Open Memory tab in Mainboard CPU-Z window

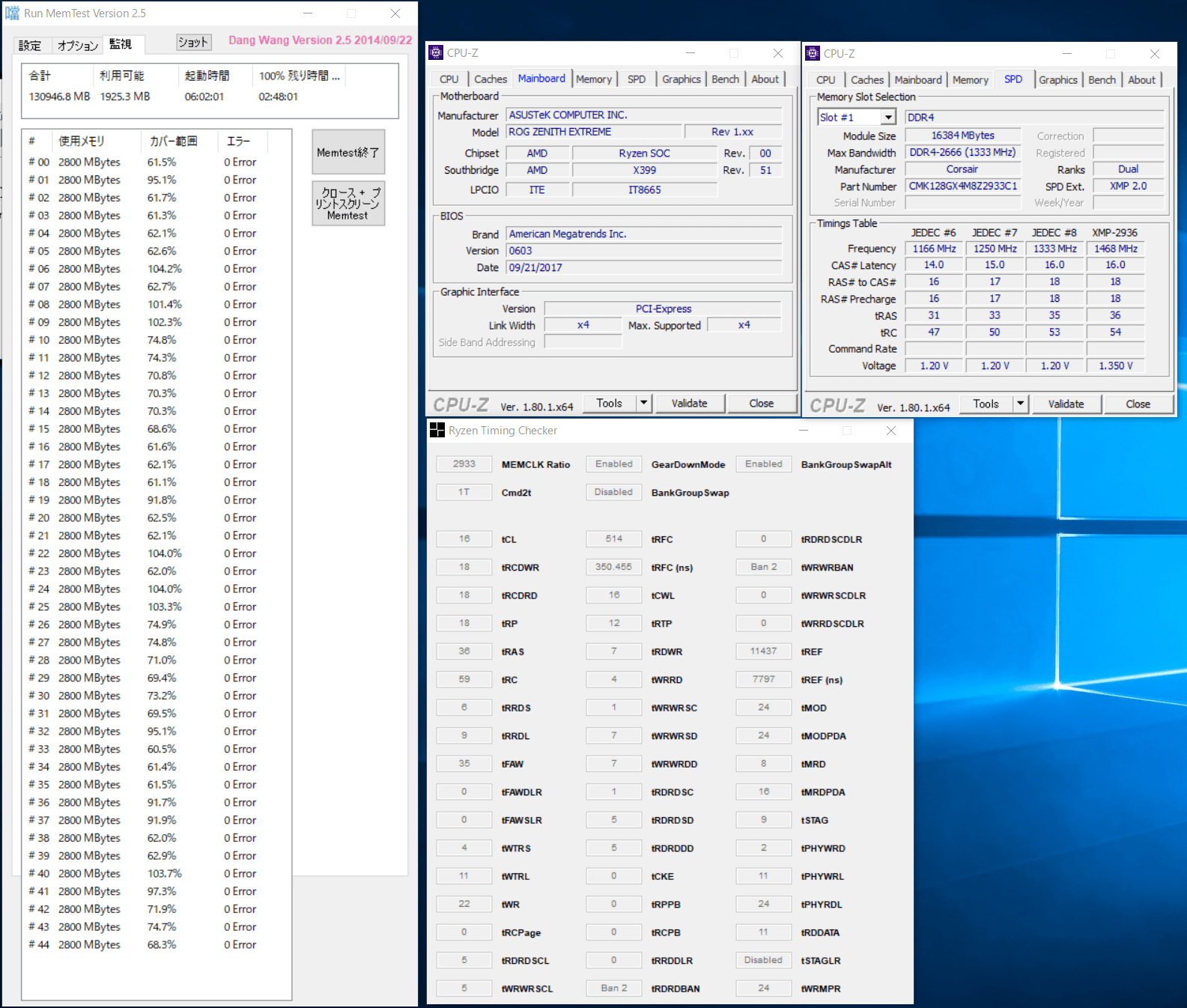point(594,79)
